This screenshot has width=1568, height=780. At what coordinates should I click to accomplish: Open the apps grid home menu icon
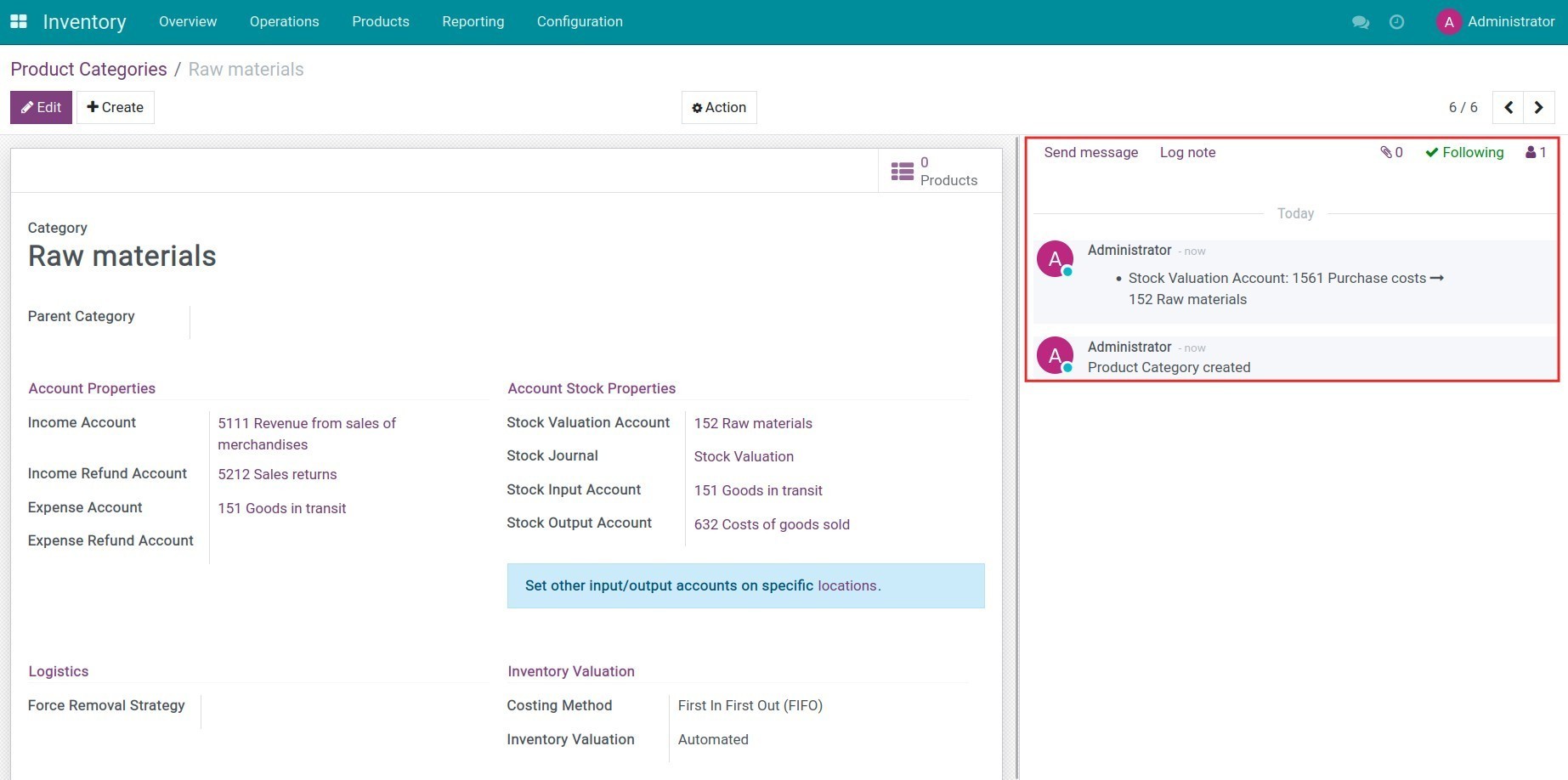click(x=19, y=21)
